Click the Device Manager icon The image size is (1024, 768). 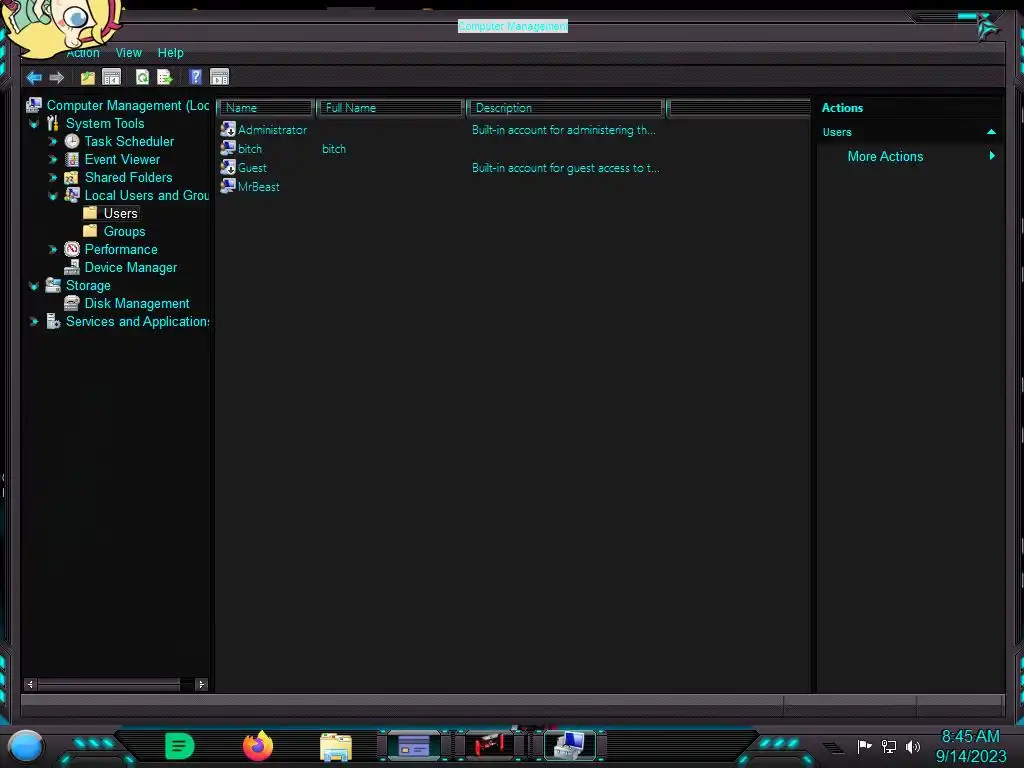coord(72,267)
